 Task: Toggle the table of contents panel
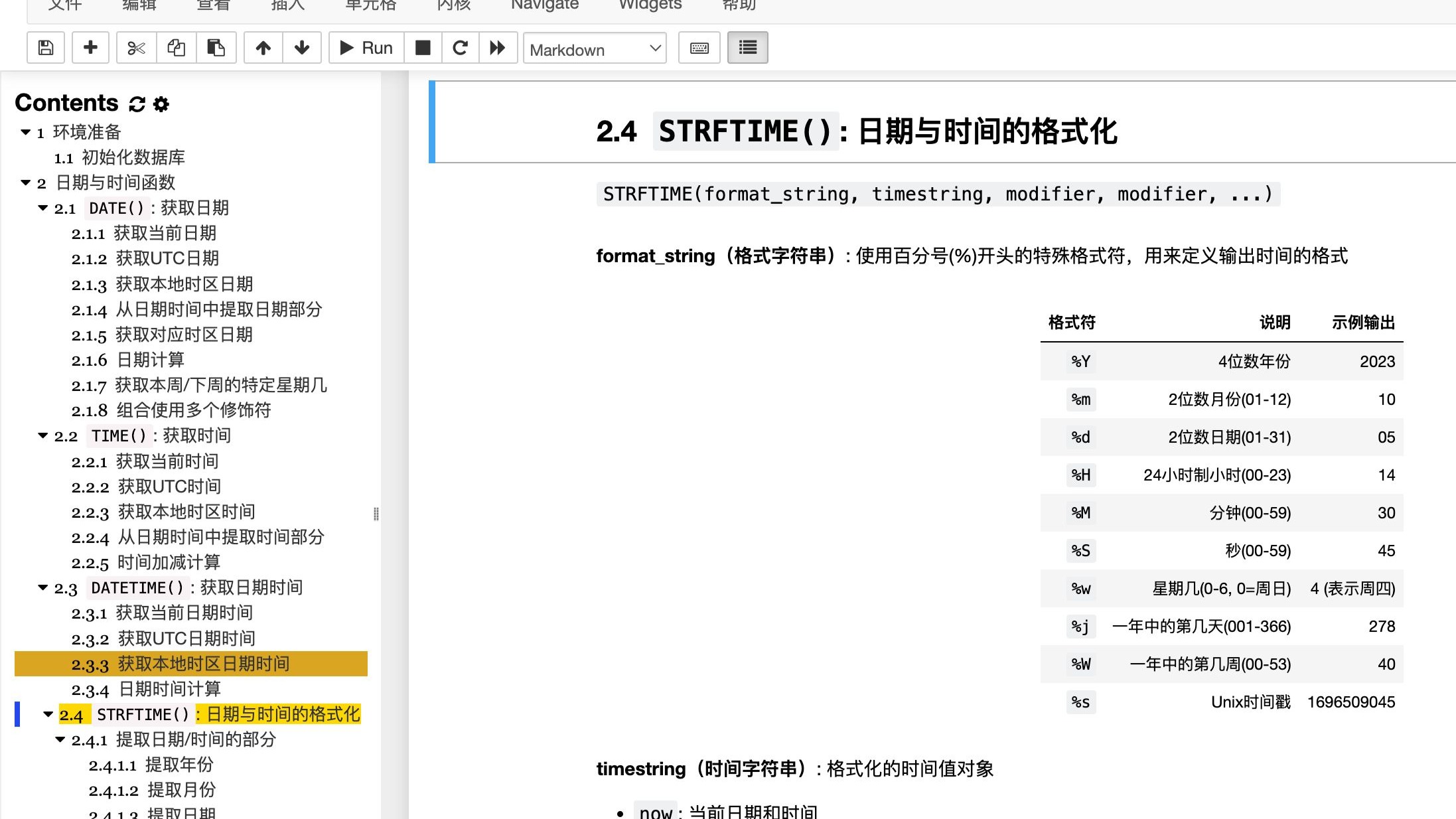pyautogui.click(x=747, y=47)
